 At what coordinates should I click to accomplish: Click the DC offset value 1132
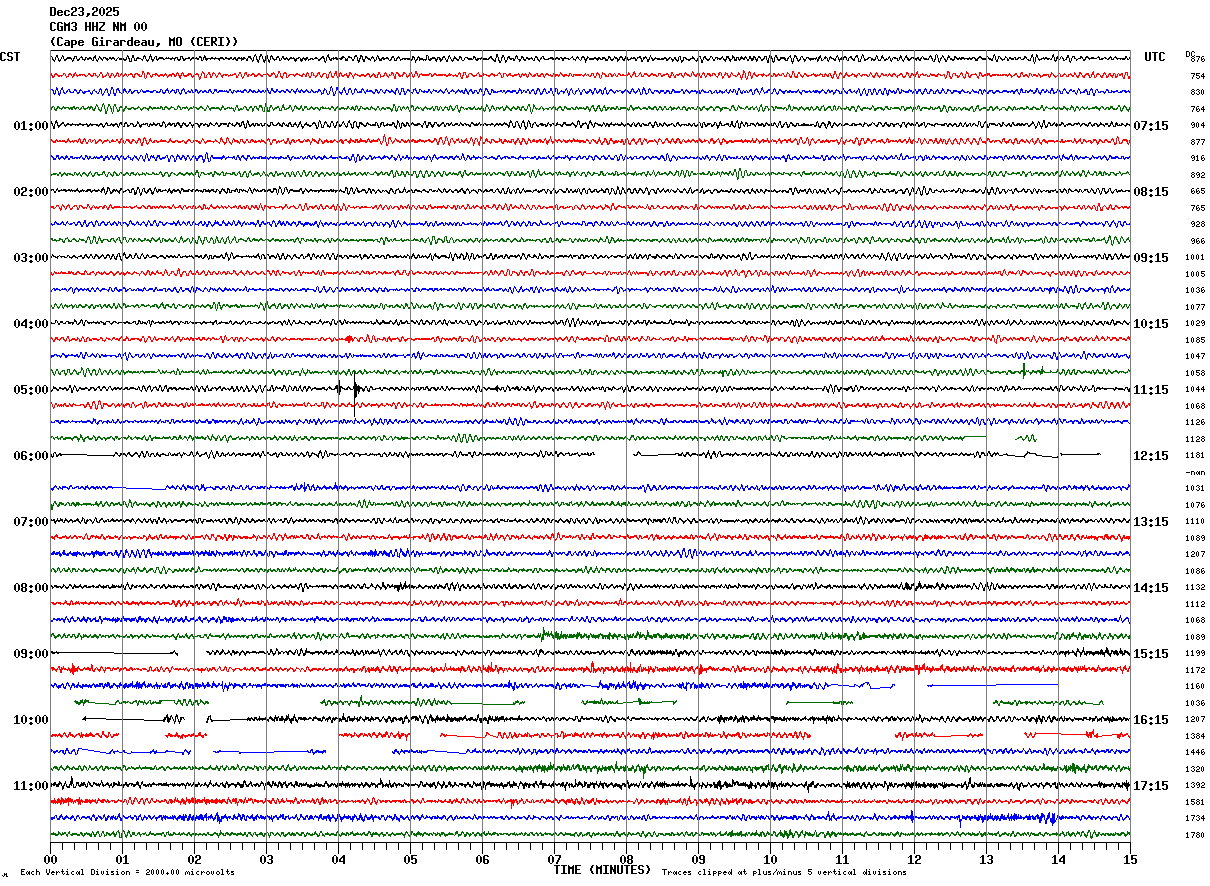coord(1195,587)
